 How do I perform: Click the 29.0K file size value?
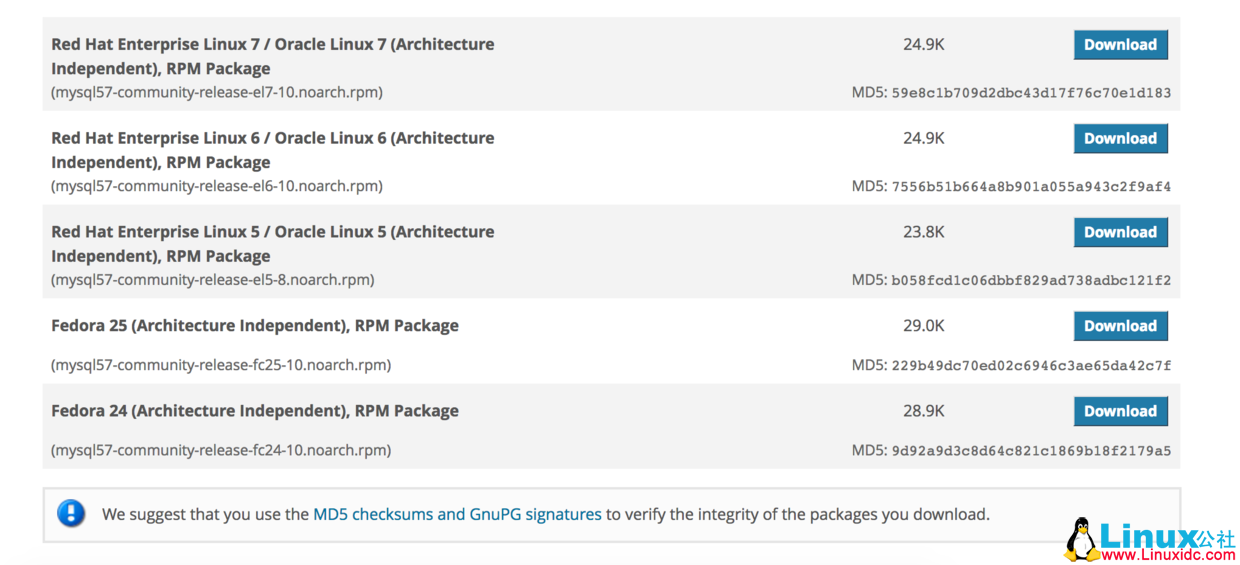[923, 326]
